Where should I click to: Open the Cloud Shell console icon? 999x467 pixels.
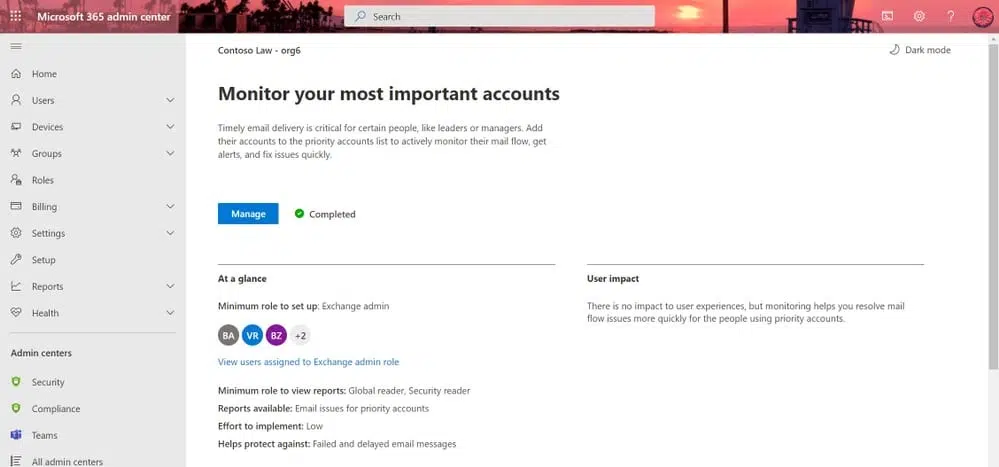[x=887, y=16]
